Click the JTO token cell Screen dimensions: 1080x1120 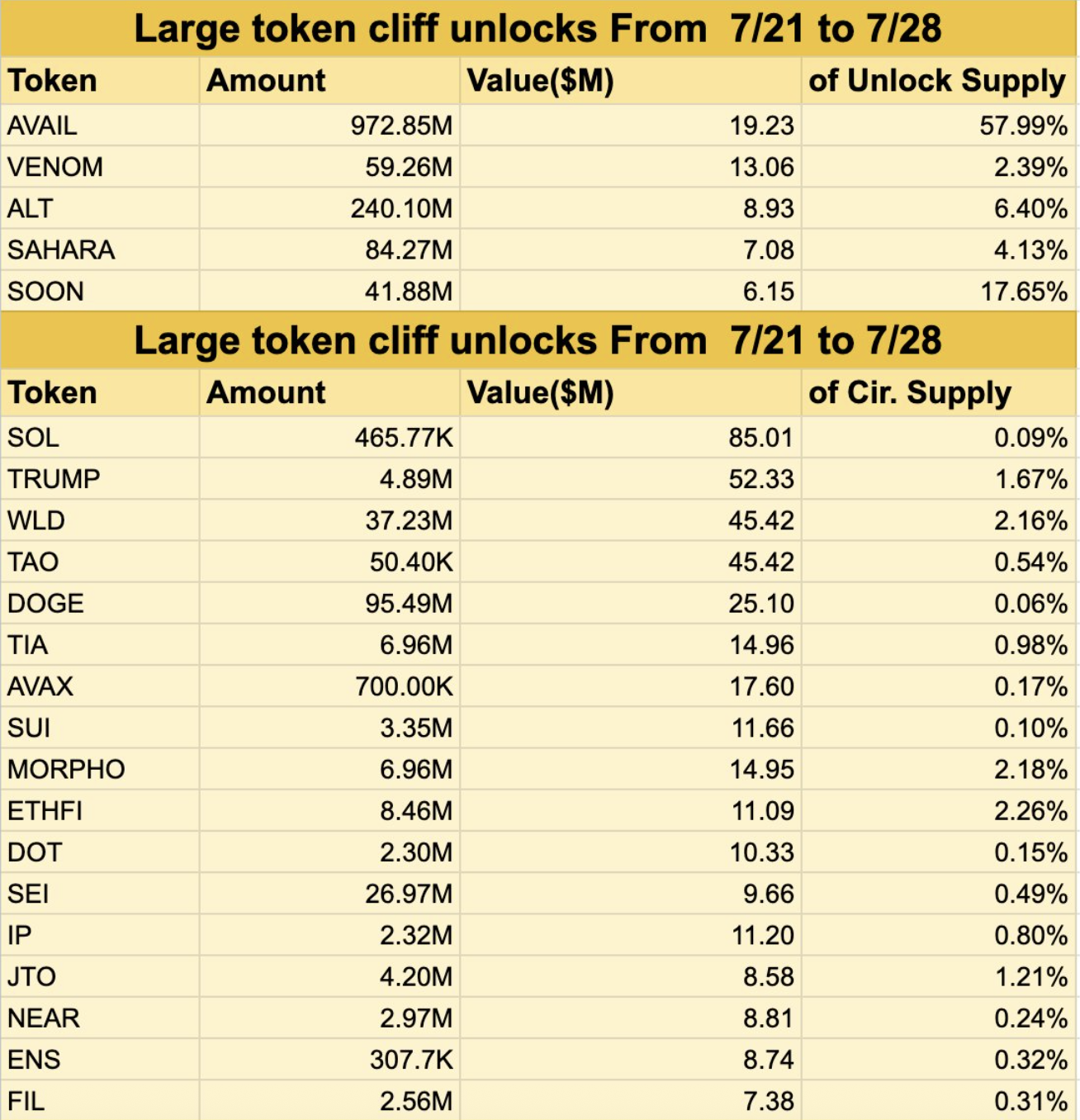pos(32,976)
